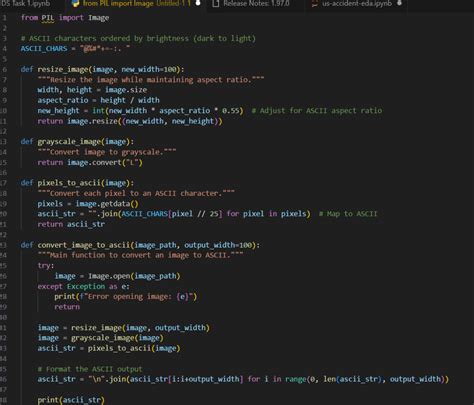Click the docstring 'Convert each pixel to an ASCII character.'
This screenshot has height=405, width=474.
[x=136, y=193]
